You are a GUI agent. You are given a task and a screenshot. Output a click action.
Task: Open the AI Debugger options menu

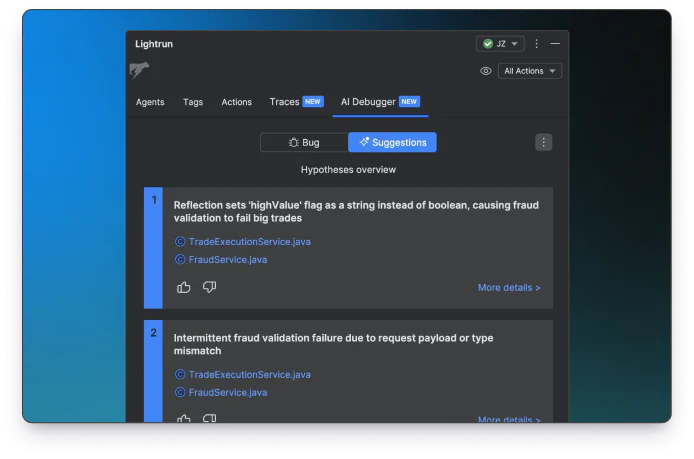[544, 143]
